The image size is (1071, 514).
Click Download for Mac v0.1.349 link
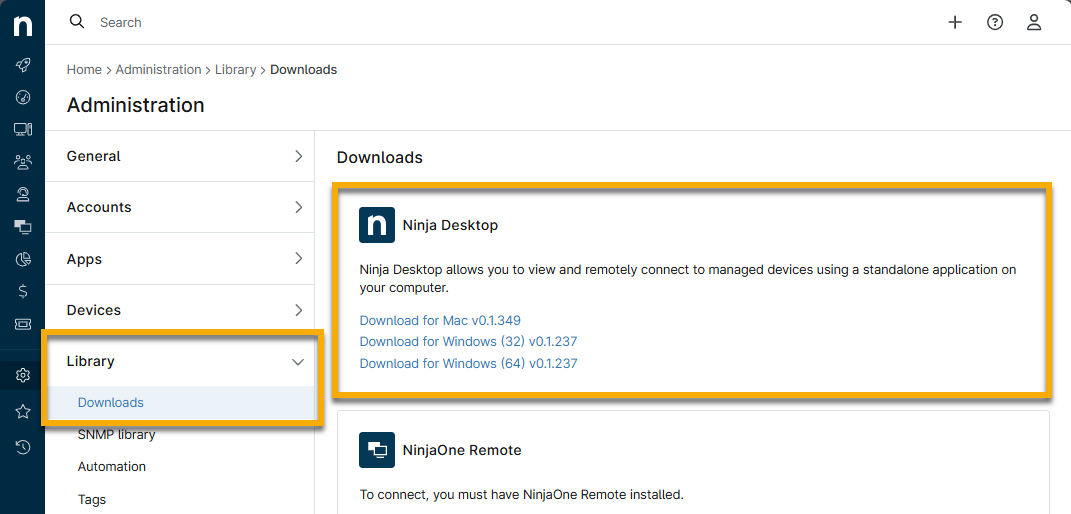point(440,320)
